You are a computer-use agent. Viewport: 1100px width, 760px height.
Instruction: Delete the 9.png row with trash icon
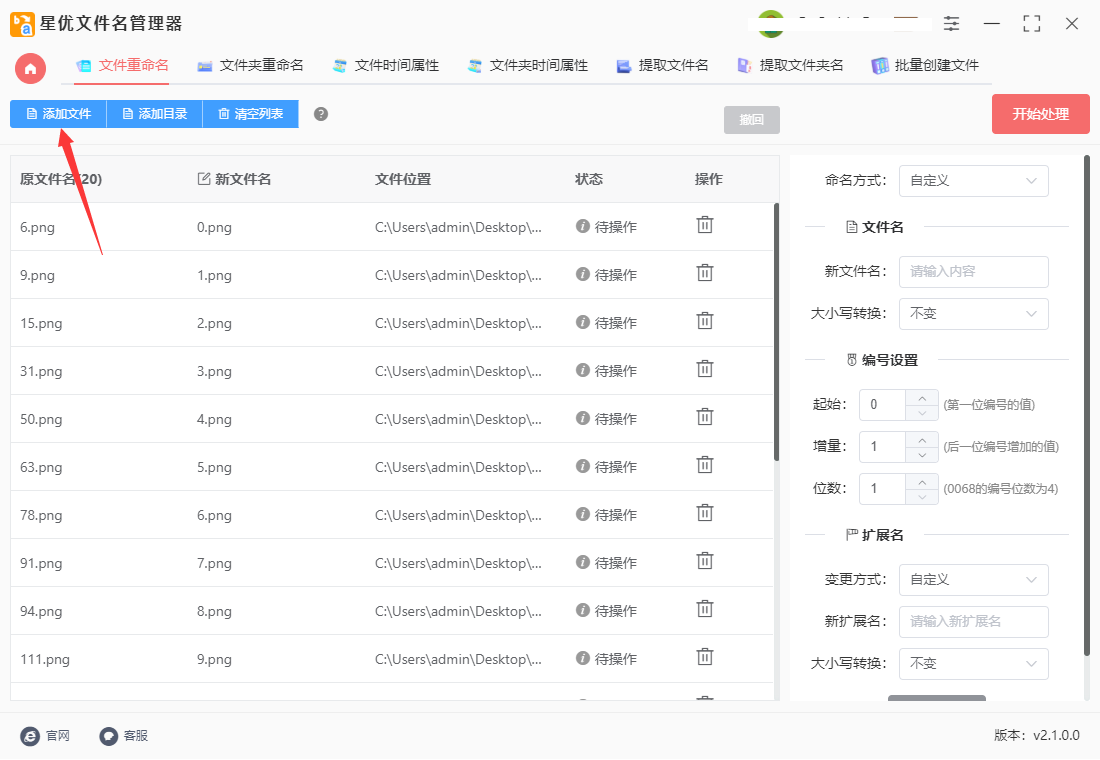point(704,273)
